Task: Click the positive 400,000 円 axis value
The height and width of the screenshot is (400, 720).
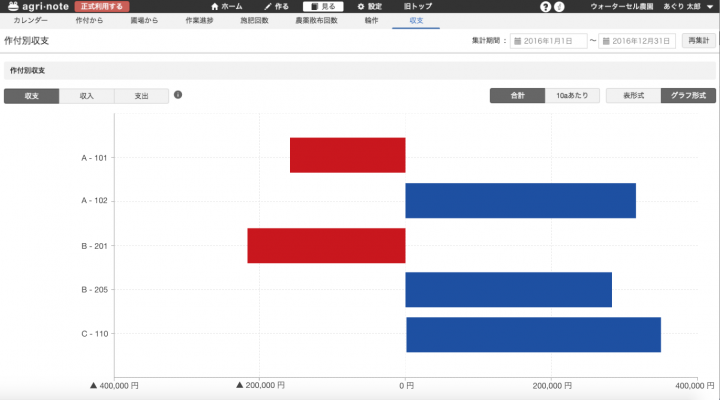Action: [694, 386]
